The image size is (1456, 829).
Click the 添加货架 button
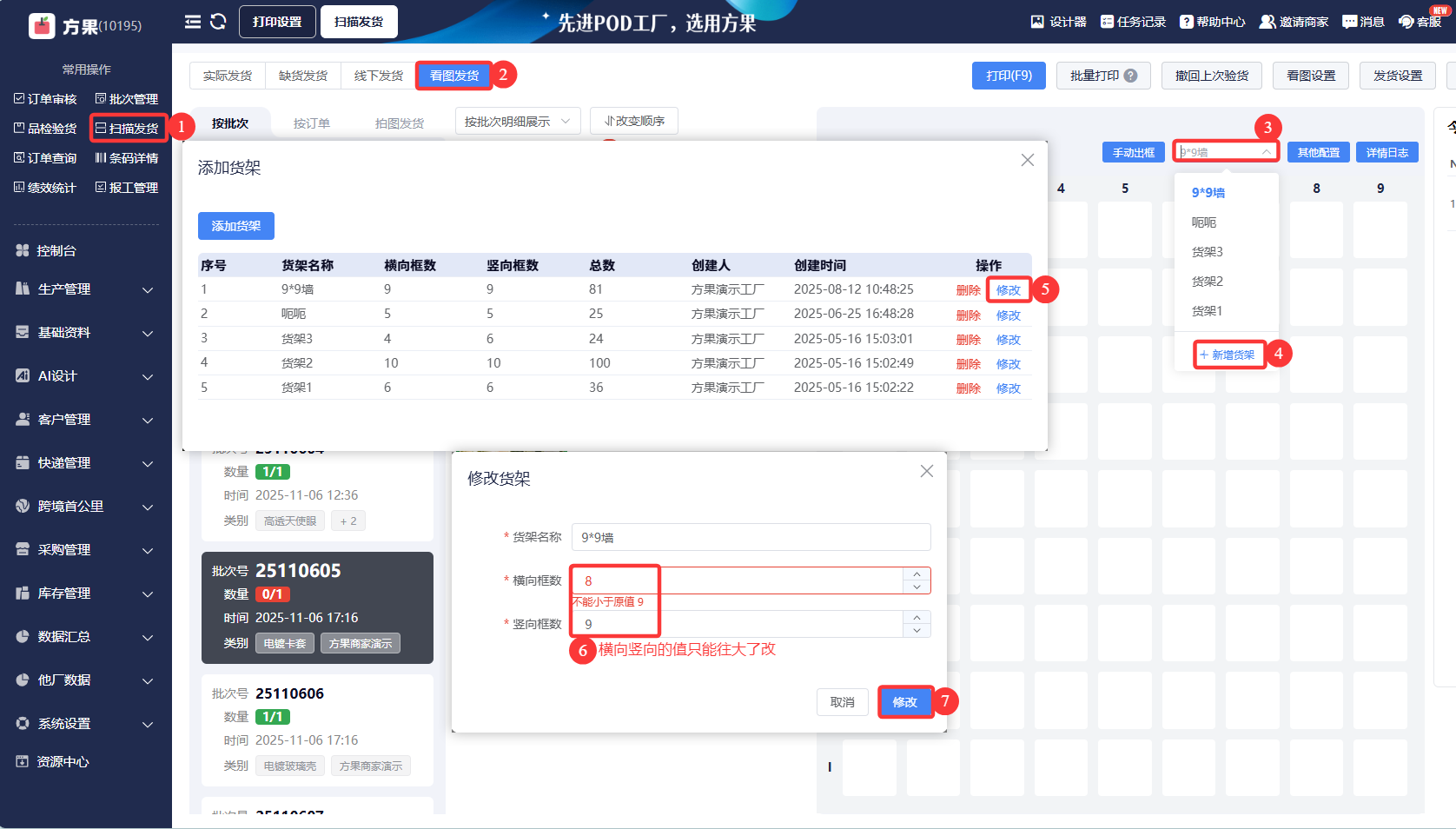(x=236, y=226)
